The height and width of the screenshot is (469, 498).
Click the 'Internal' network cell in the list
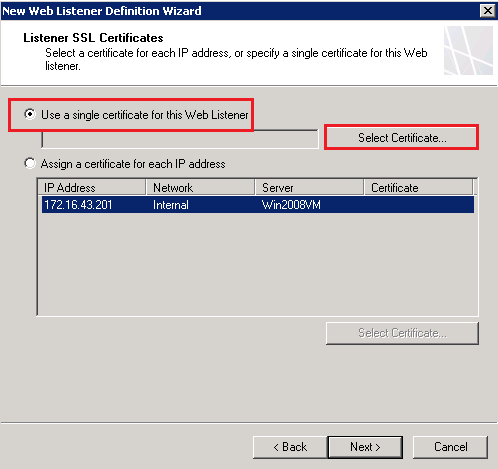(x=171, y=205)
